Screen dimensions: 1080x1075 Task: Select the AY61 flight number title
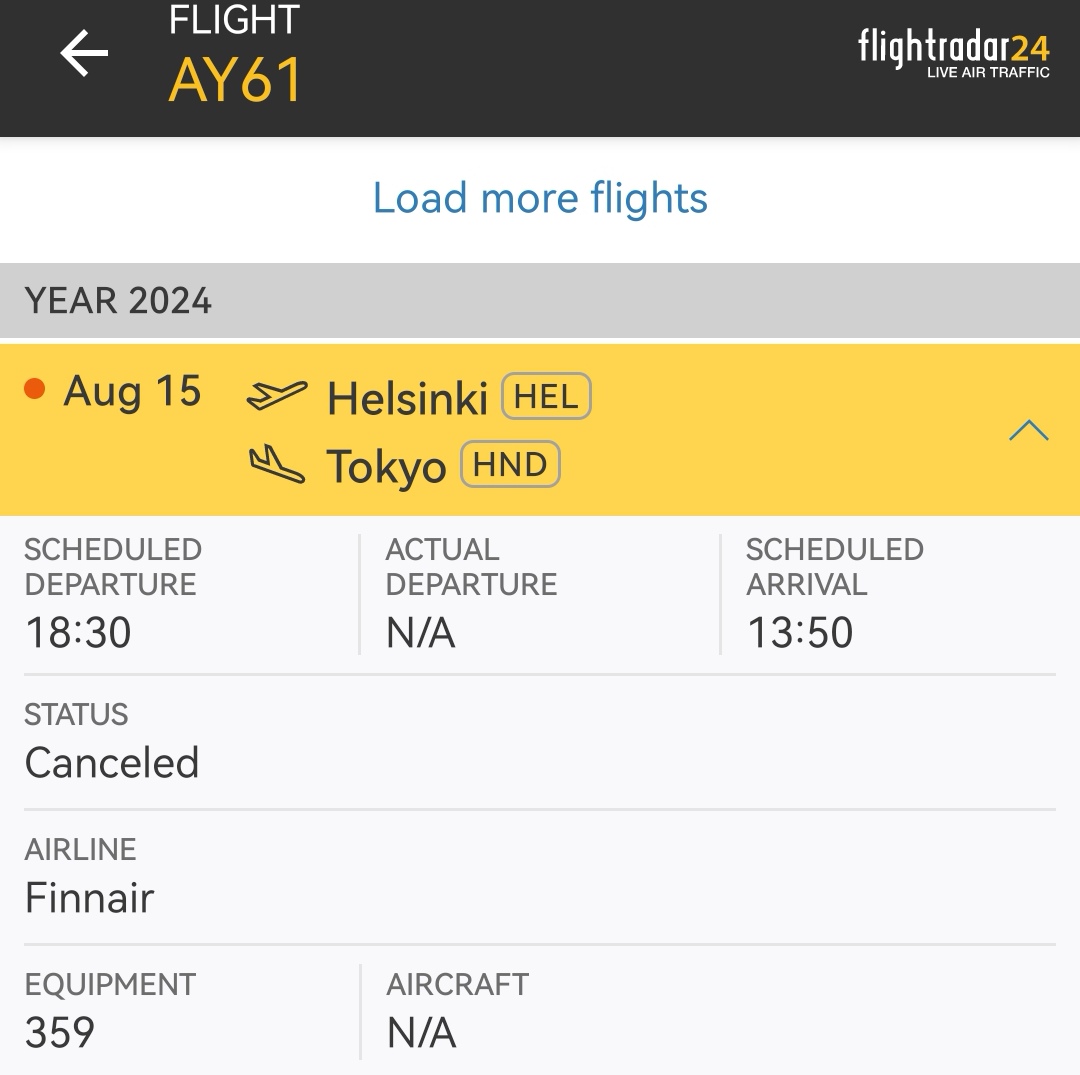pyautogui.click(x=235, y=81)
